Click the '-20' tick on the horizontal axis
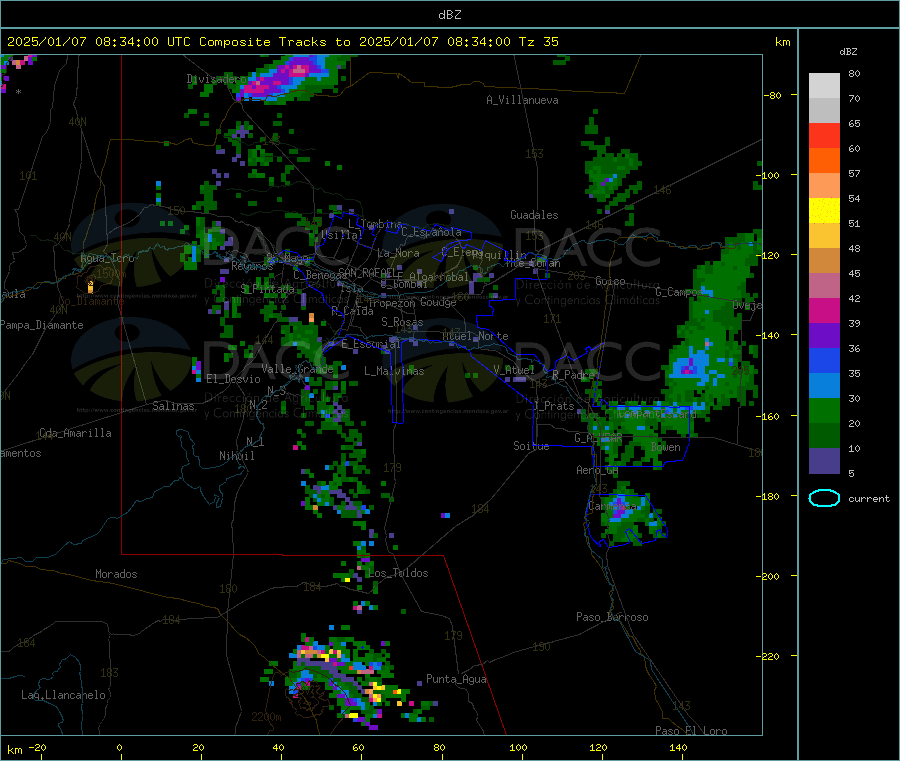 (x=38, y=747)
